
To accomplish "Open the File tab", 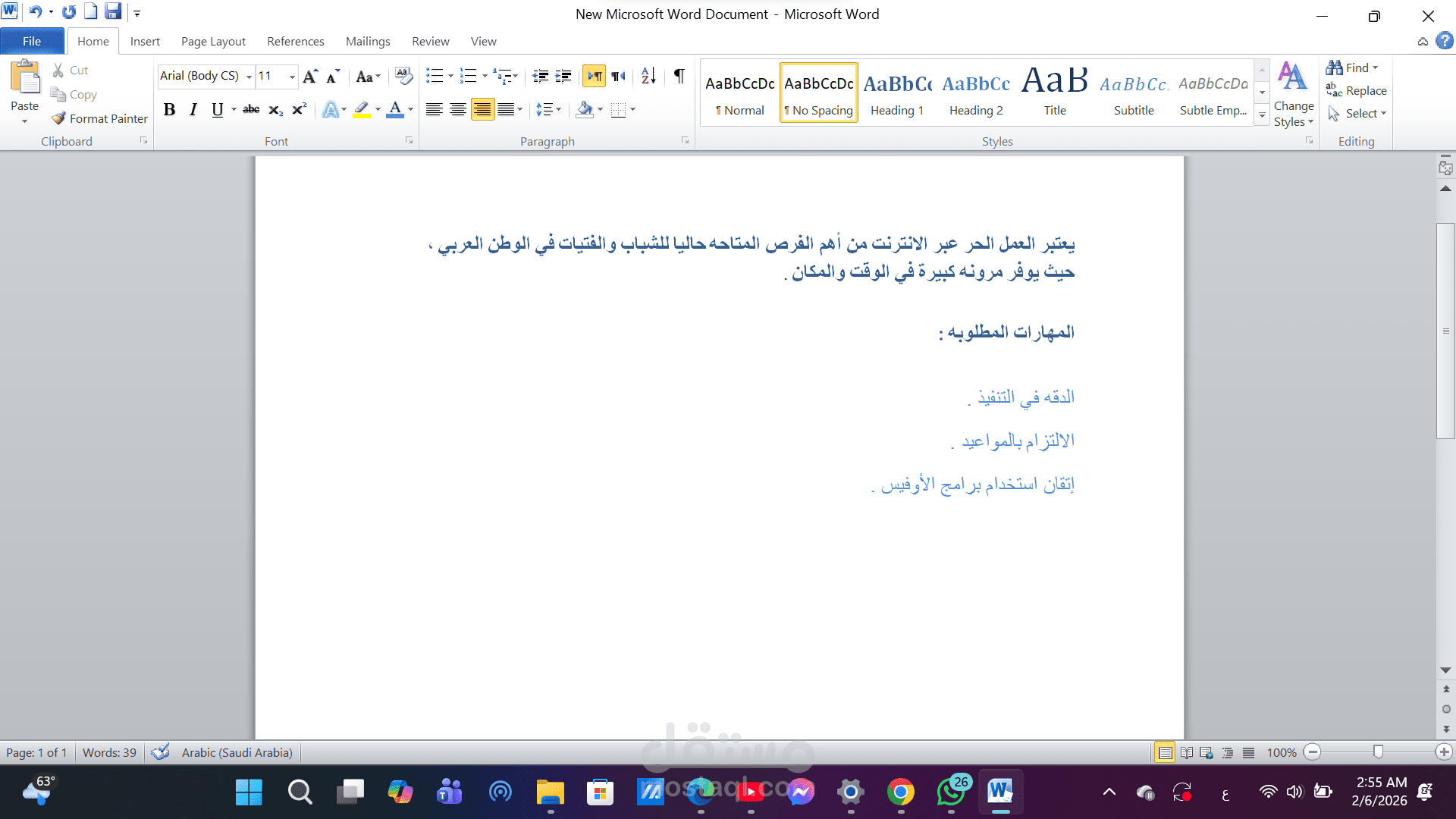I will pos(32,41).
